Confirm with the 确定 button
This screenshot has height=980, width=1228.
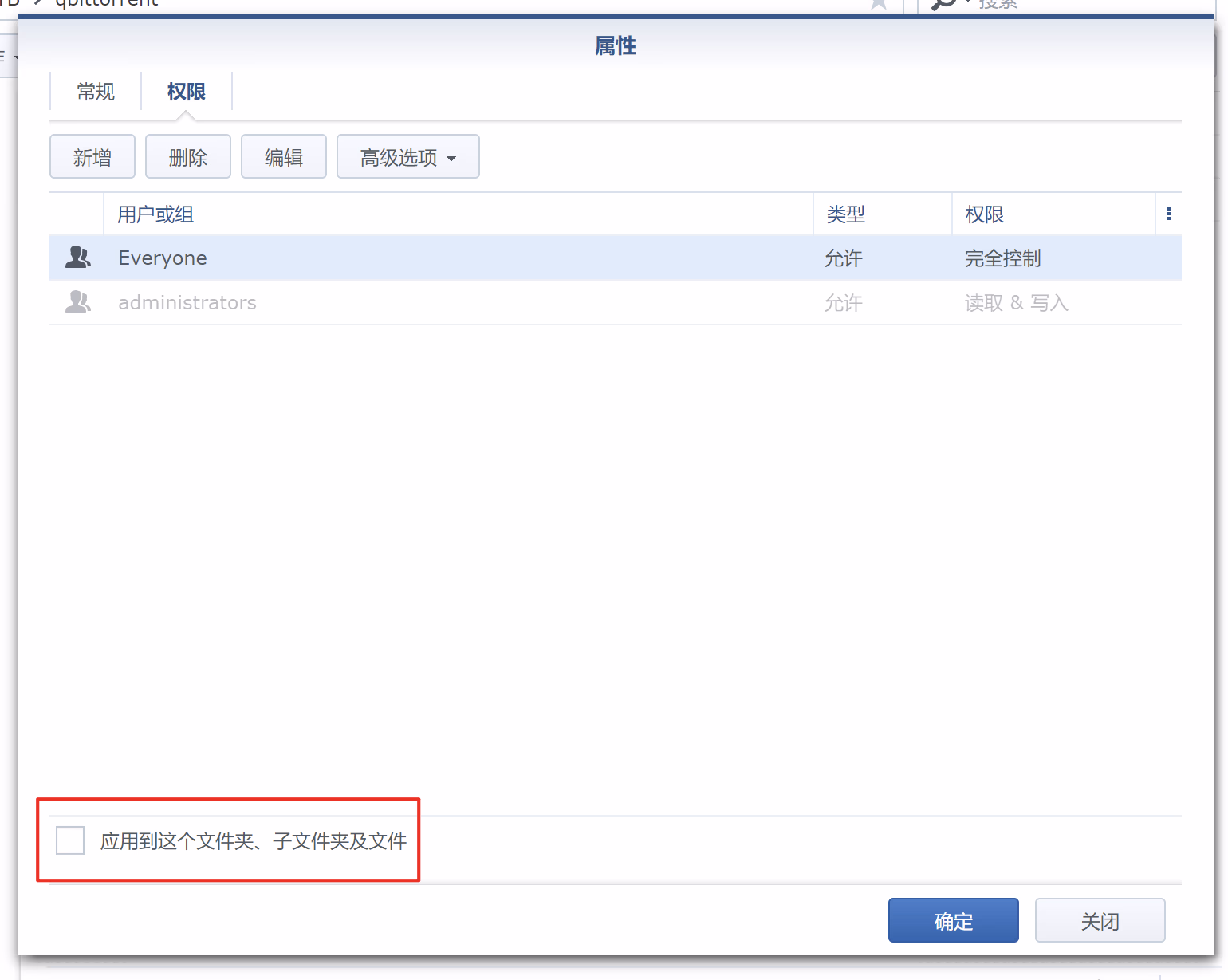[953, 921]
